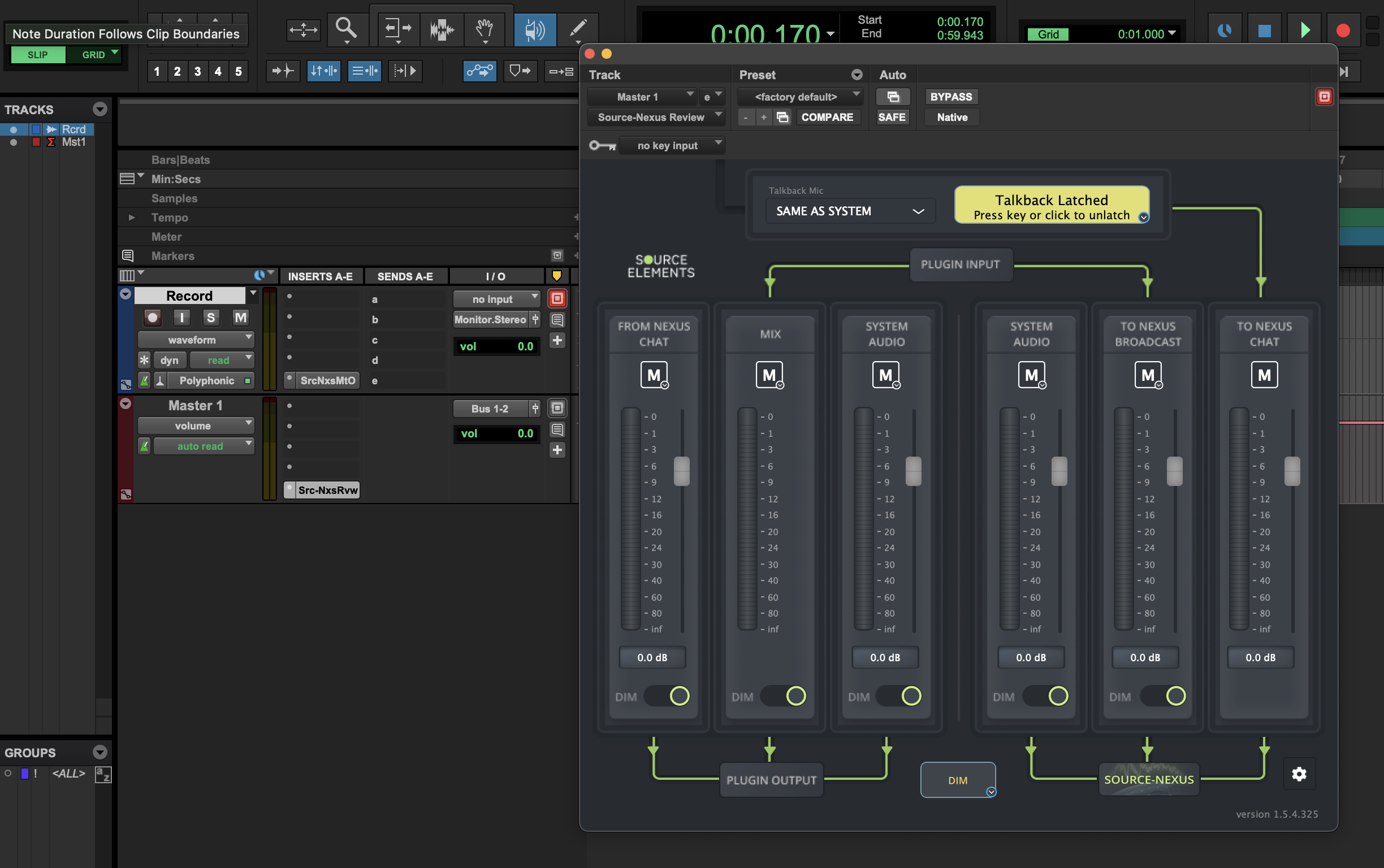Viewport: 1384px width, 868px height.
Task: Recall zoom preset 5
Action: [239, 71]
